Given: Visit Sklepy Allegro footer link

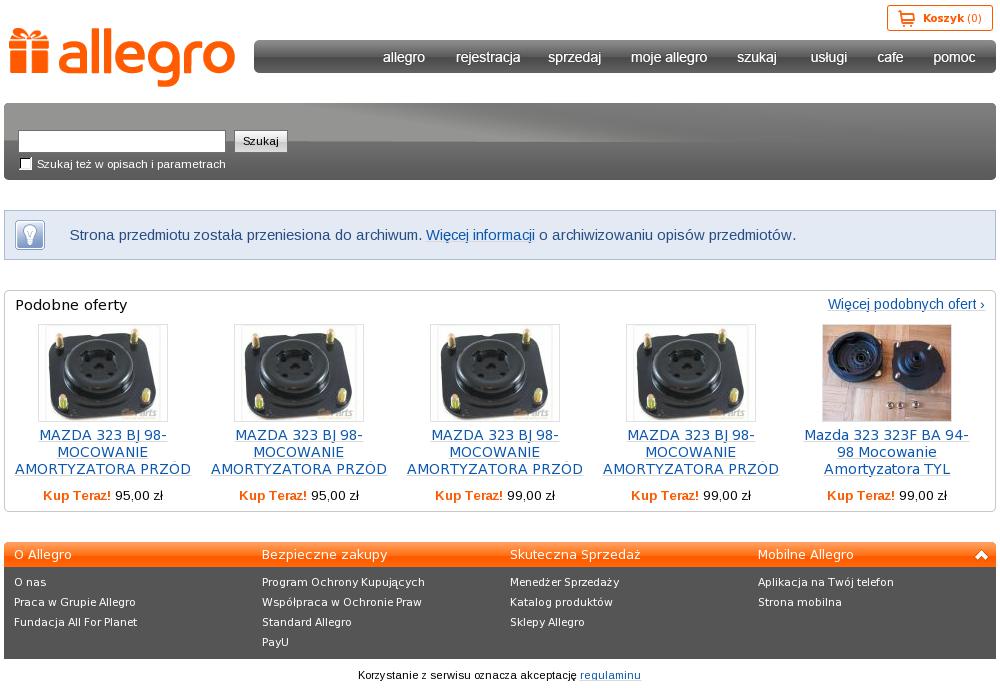Looking at the screenshot, I should click(x=547, y=622).
